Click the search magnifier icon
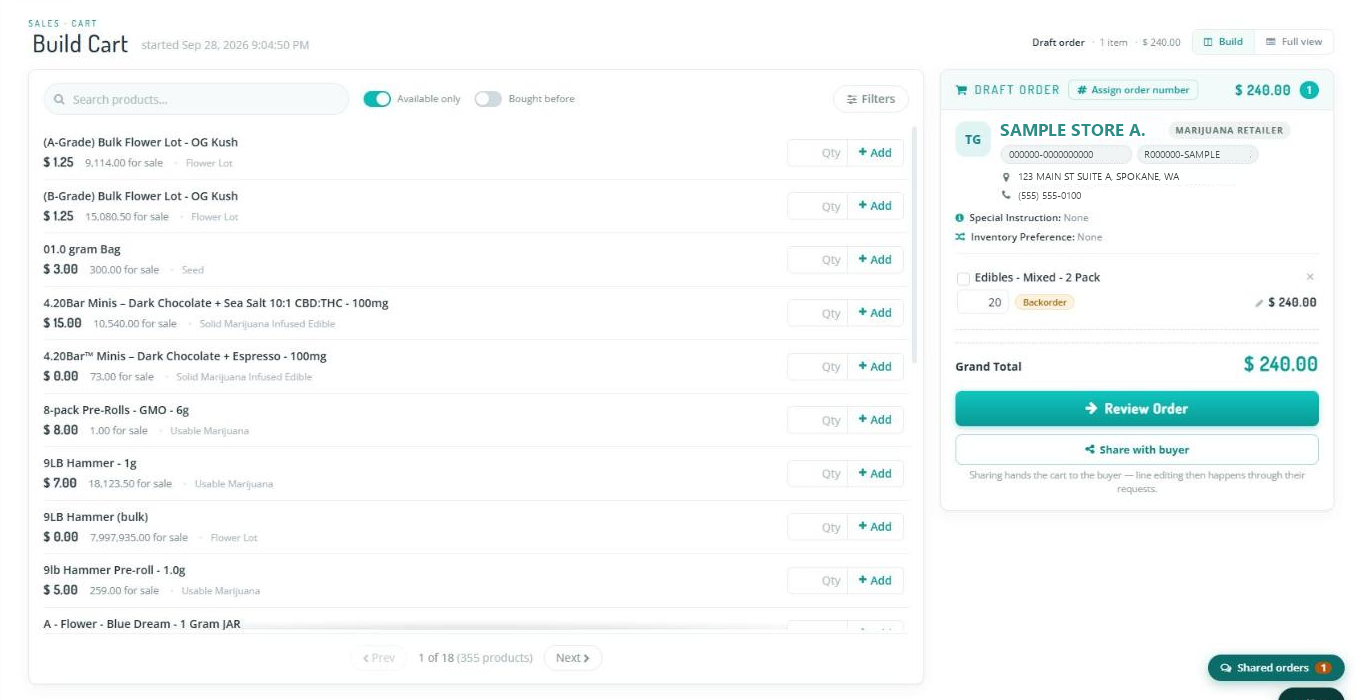This screenshot has width=1364, height=700. [59, 100]
